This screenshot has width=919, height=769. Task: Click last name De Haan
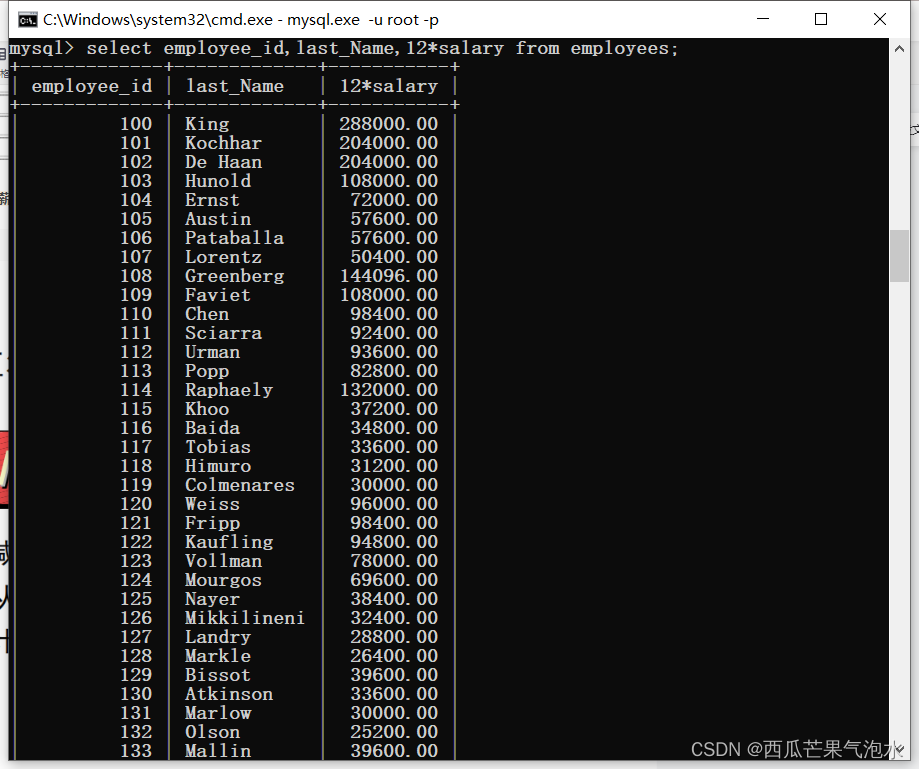tap(223, 162)
